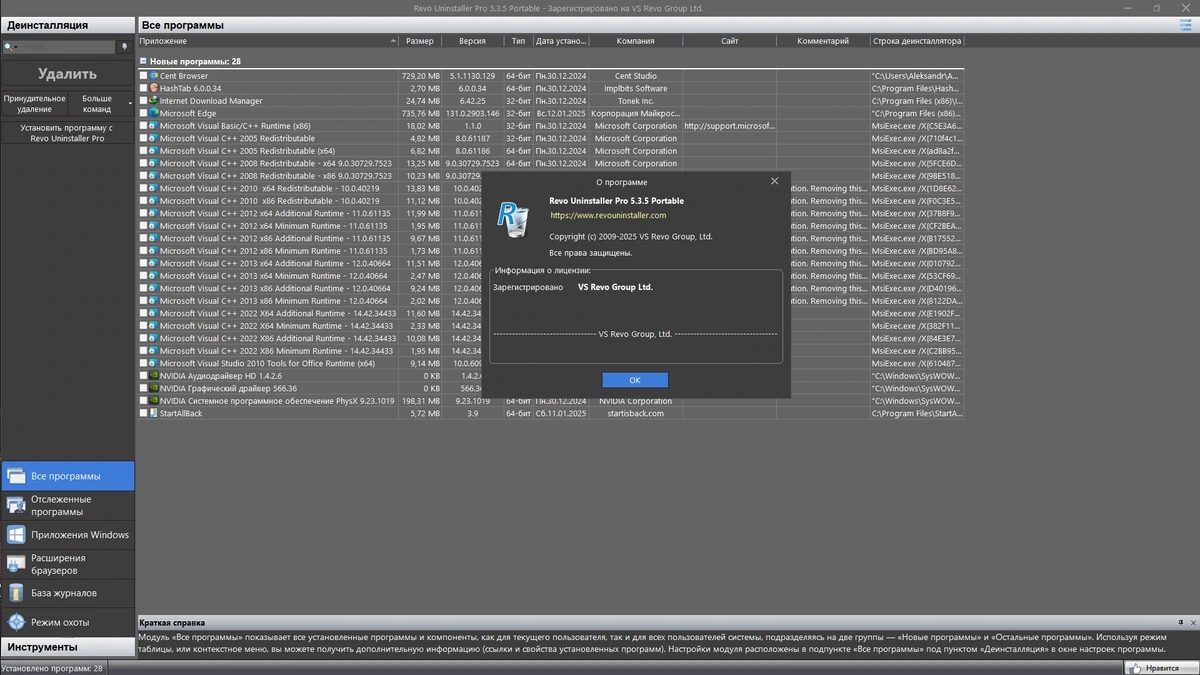Click the Комментарий column header
The width and height of the screenshot is (1200, 675).
pos(823,41)
